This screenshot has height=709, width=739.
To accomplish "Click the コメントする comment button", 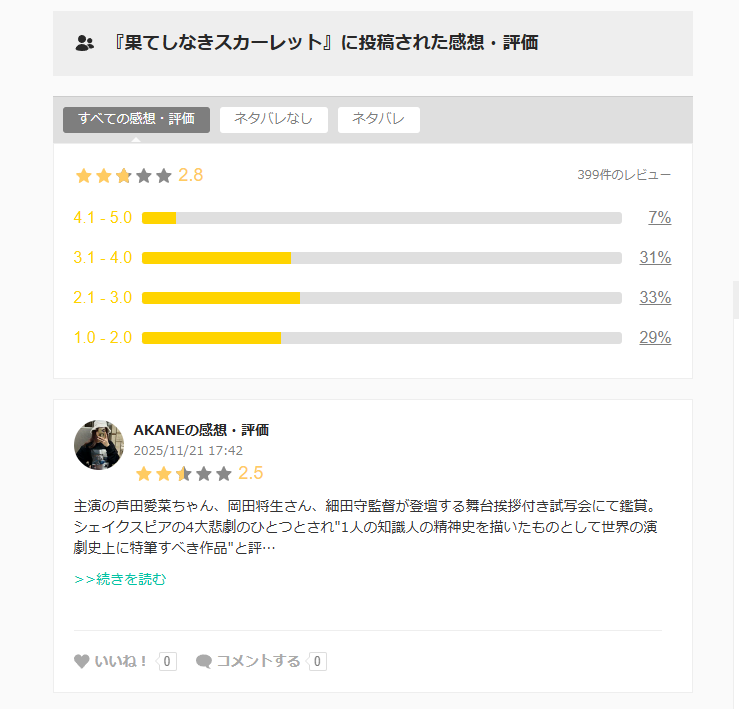I will (x=258, y=661).
